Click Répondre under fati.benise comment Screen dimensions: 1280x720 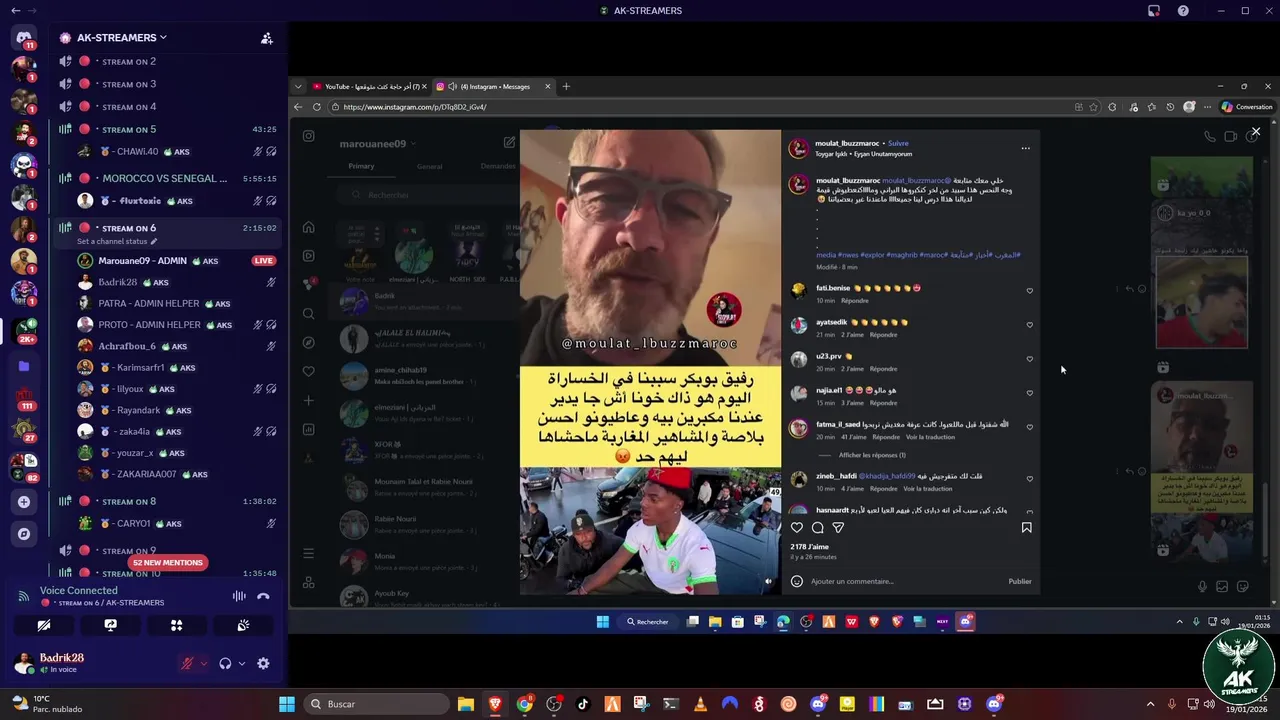(x=855, y=301)
